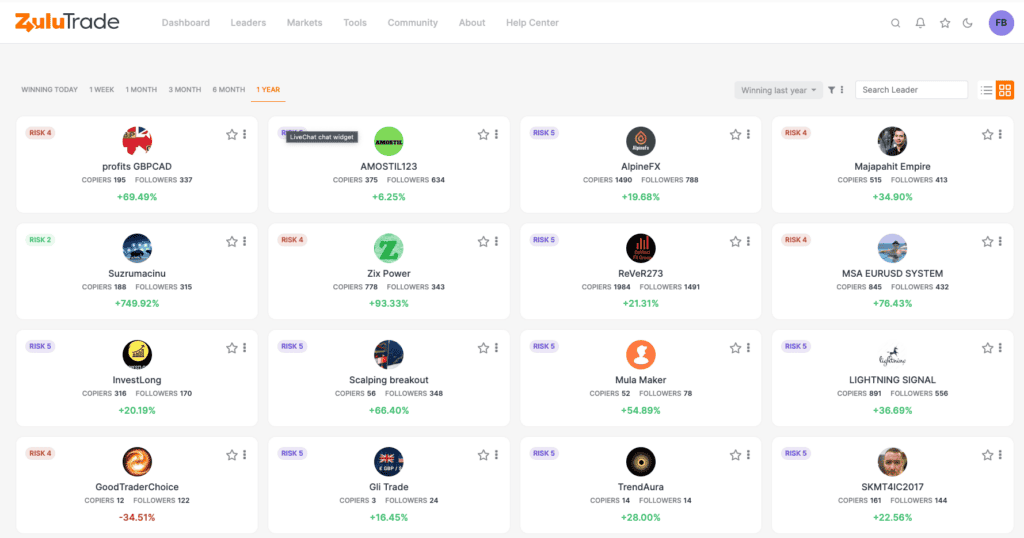Open the Leaders menu item
1024x538 pixels.
point(248,23)
